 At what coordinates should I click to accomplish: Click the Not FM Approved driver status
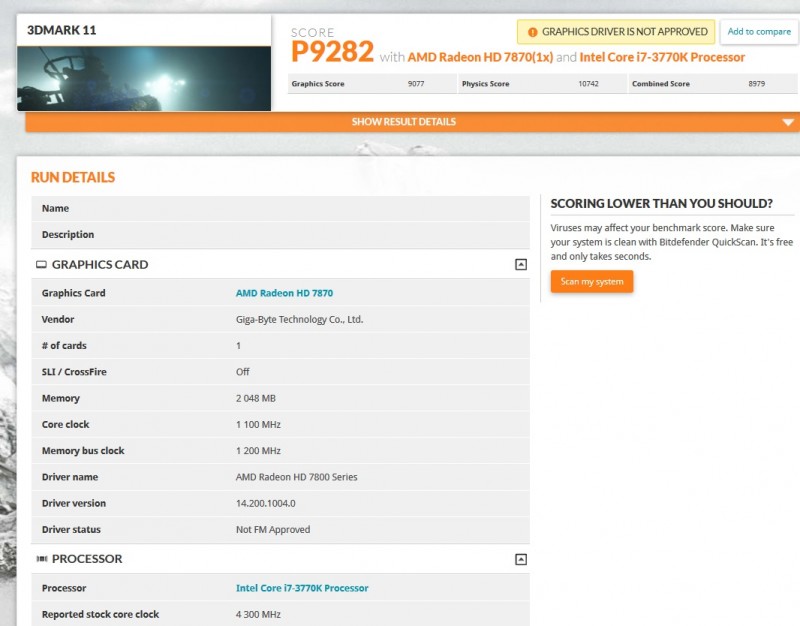[273, 530]
